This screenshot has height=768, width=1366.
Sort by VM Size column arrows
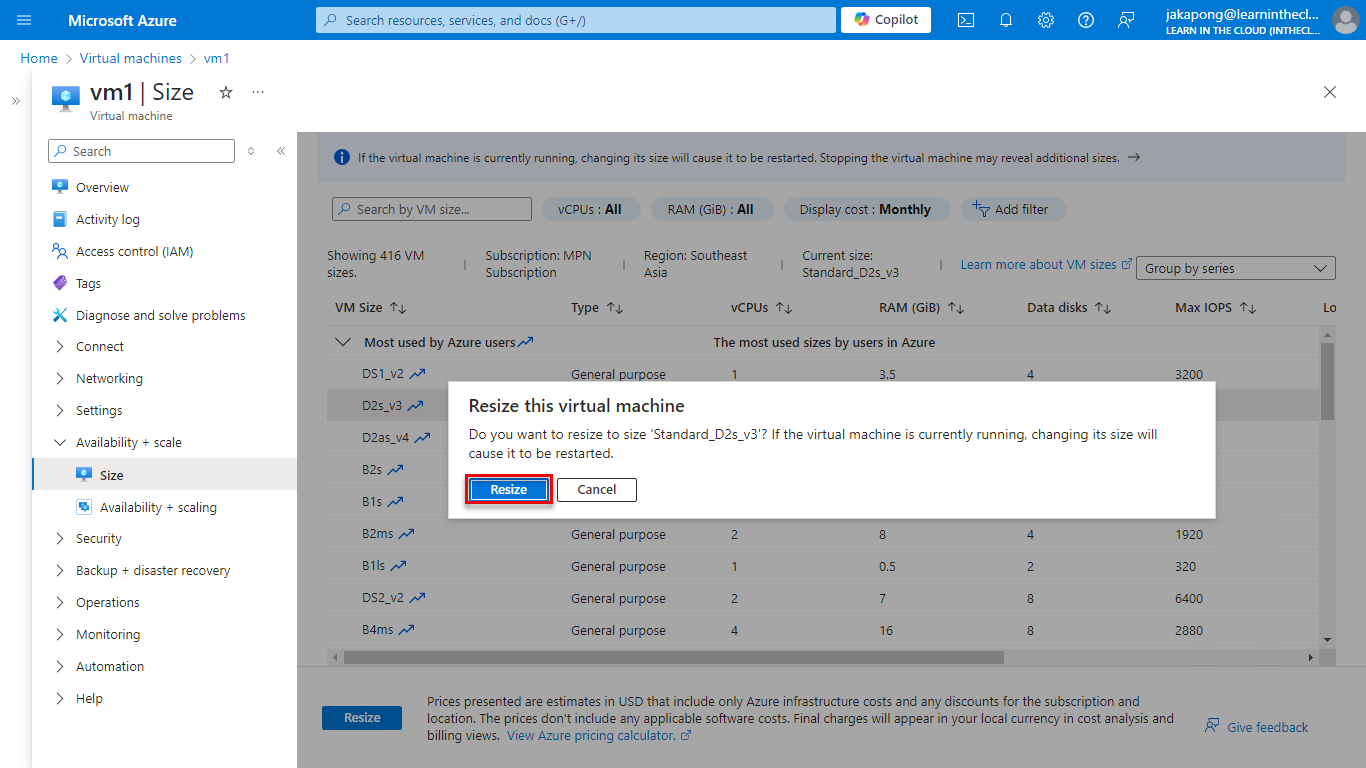398,308
